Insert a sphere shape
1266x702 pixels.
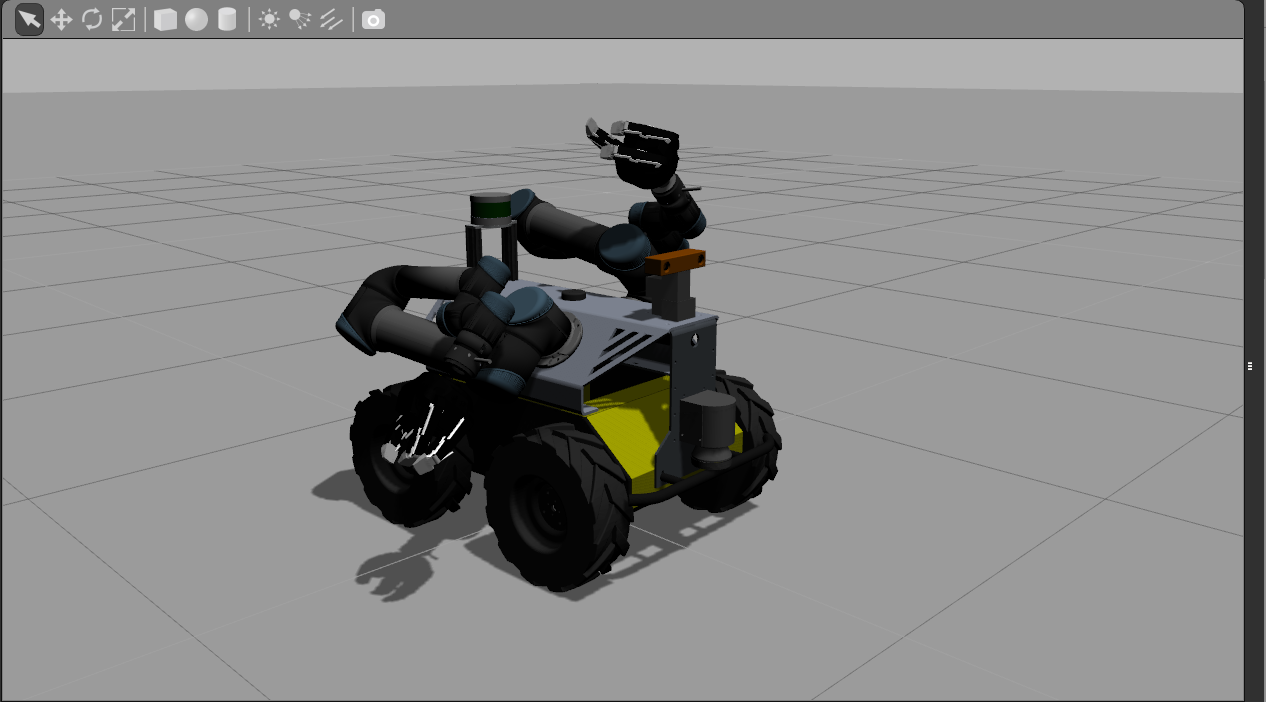(196, 19)
